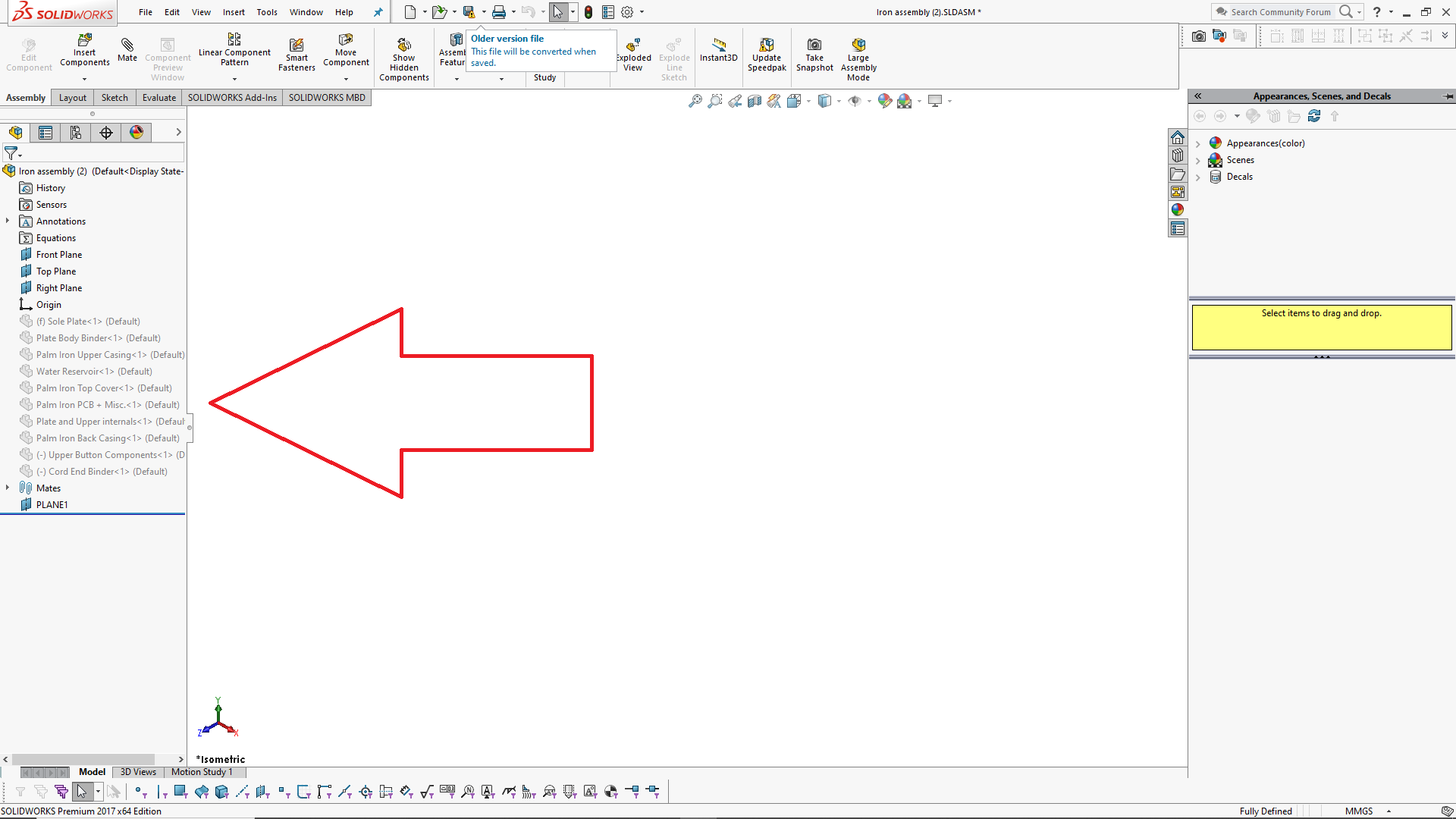Toggle Show Hidden Components

pos(404,45)
